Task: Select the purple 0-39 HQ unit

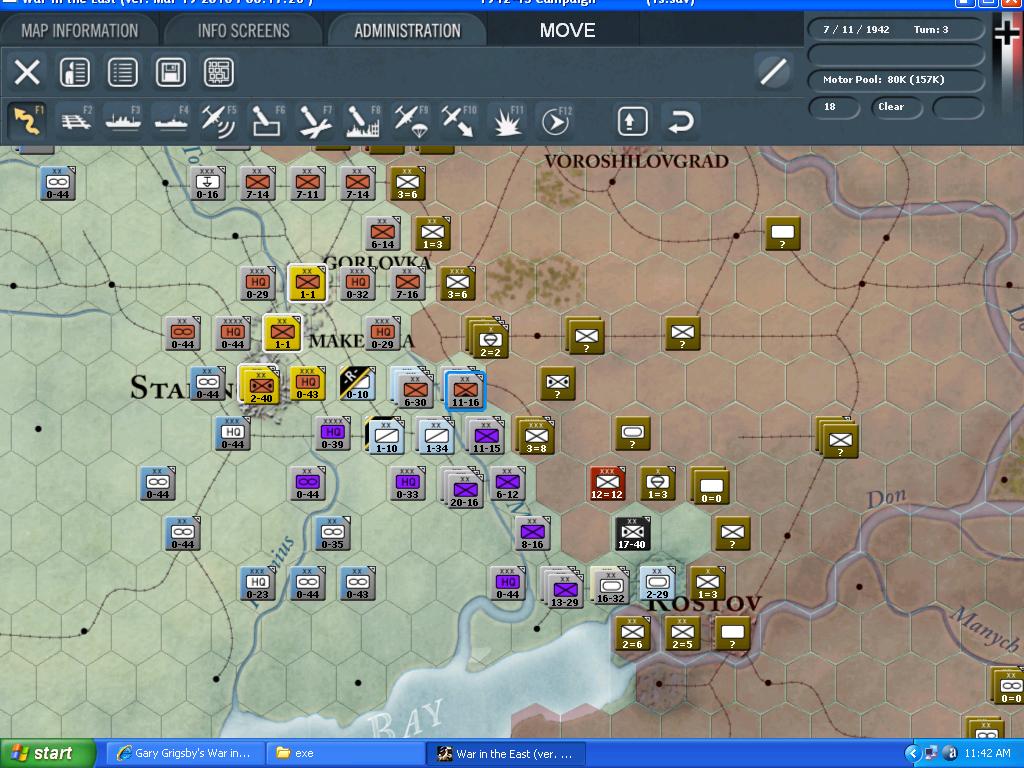Action: (x=332, y=434)
